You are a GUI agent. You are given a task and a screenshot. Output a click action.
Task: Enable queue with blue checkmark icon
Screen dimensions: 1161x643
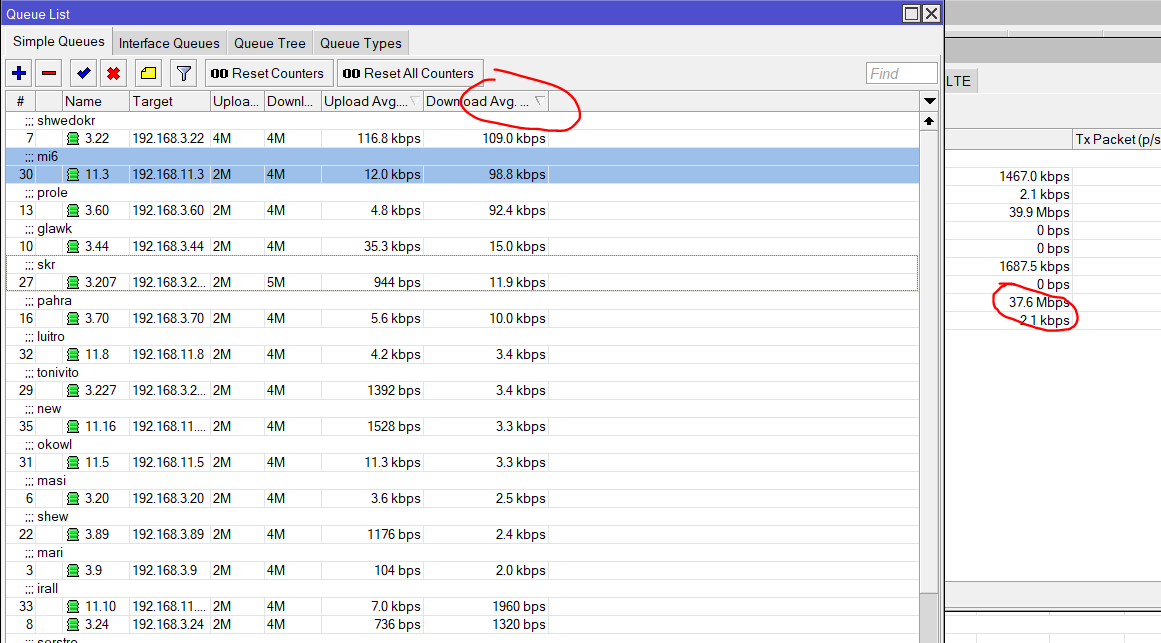[x=84, y=73]
